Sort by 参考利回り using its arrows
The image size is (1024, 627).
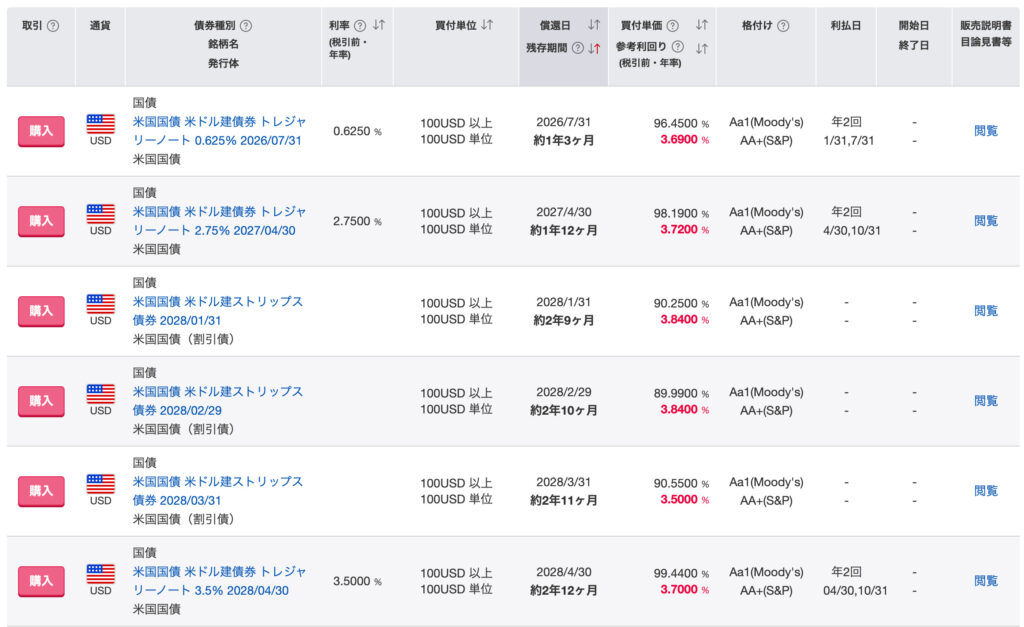702,47
